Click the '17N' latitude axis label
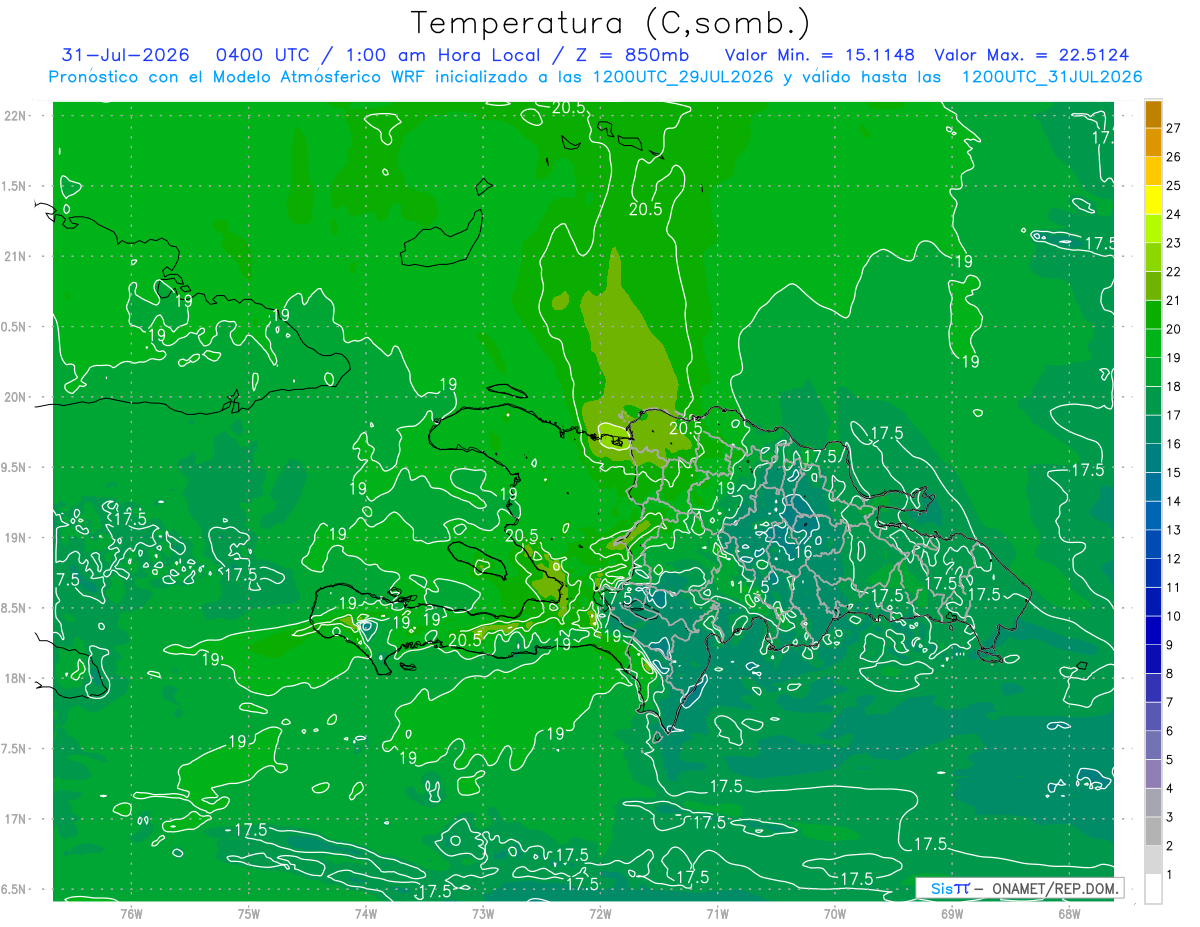The image size is (1200, 927). coord(16,819)
